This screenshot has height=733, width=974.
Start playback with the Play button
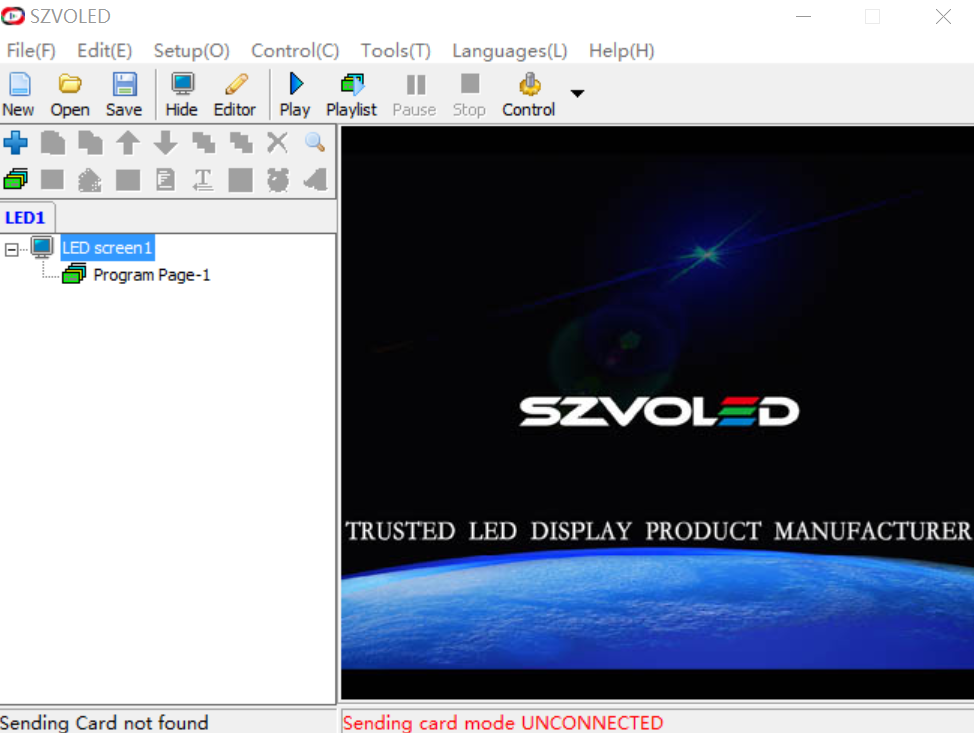295,94
